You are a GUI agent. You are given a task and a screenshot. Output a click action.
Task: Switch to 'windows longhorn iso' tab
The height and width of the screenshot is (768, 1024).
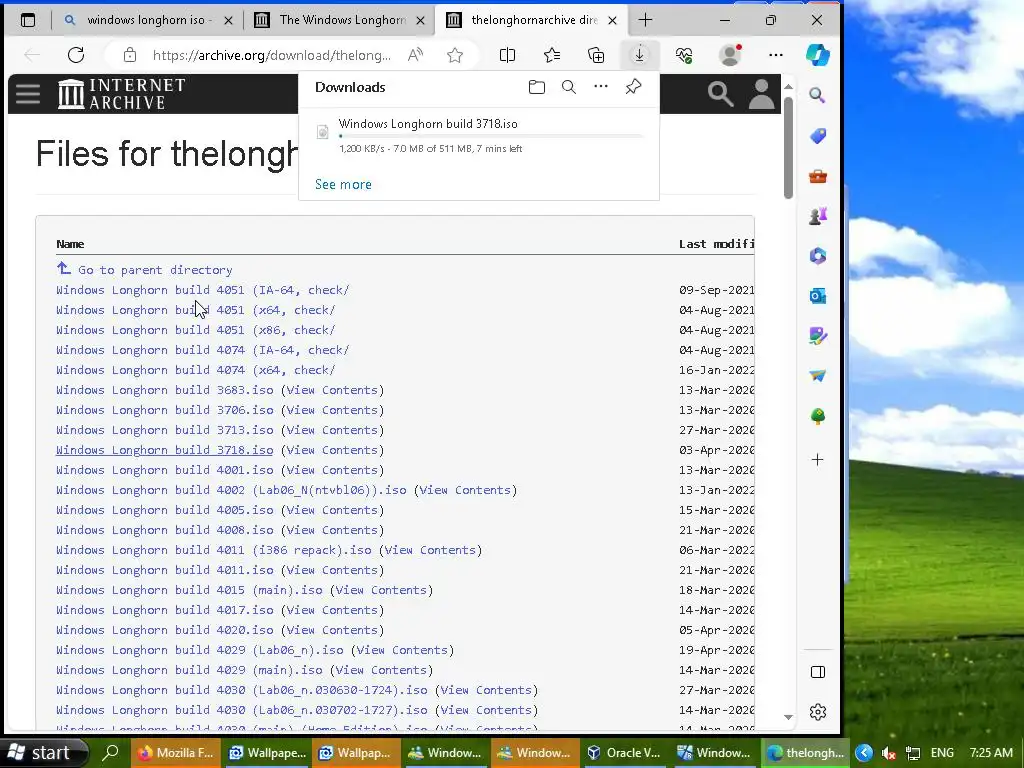point(147,20)
